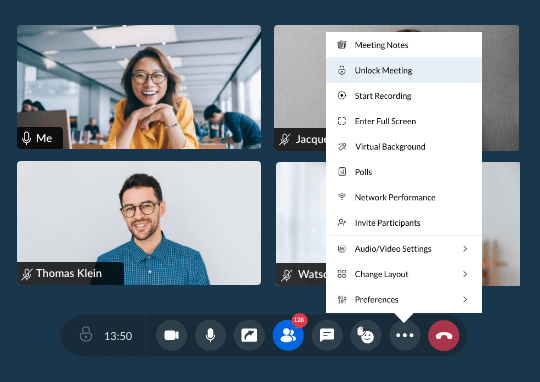540x382 pixels.
Task: Select the Me video tile
Action: [x=139, y=87]
